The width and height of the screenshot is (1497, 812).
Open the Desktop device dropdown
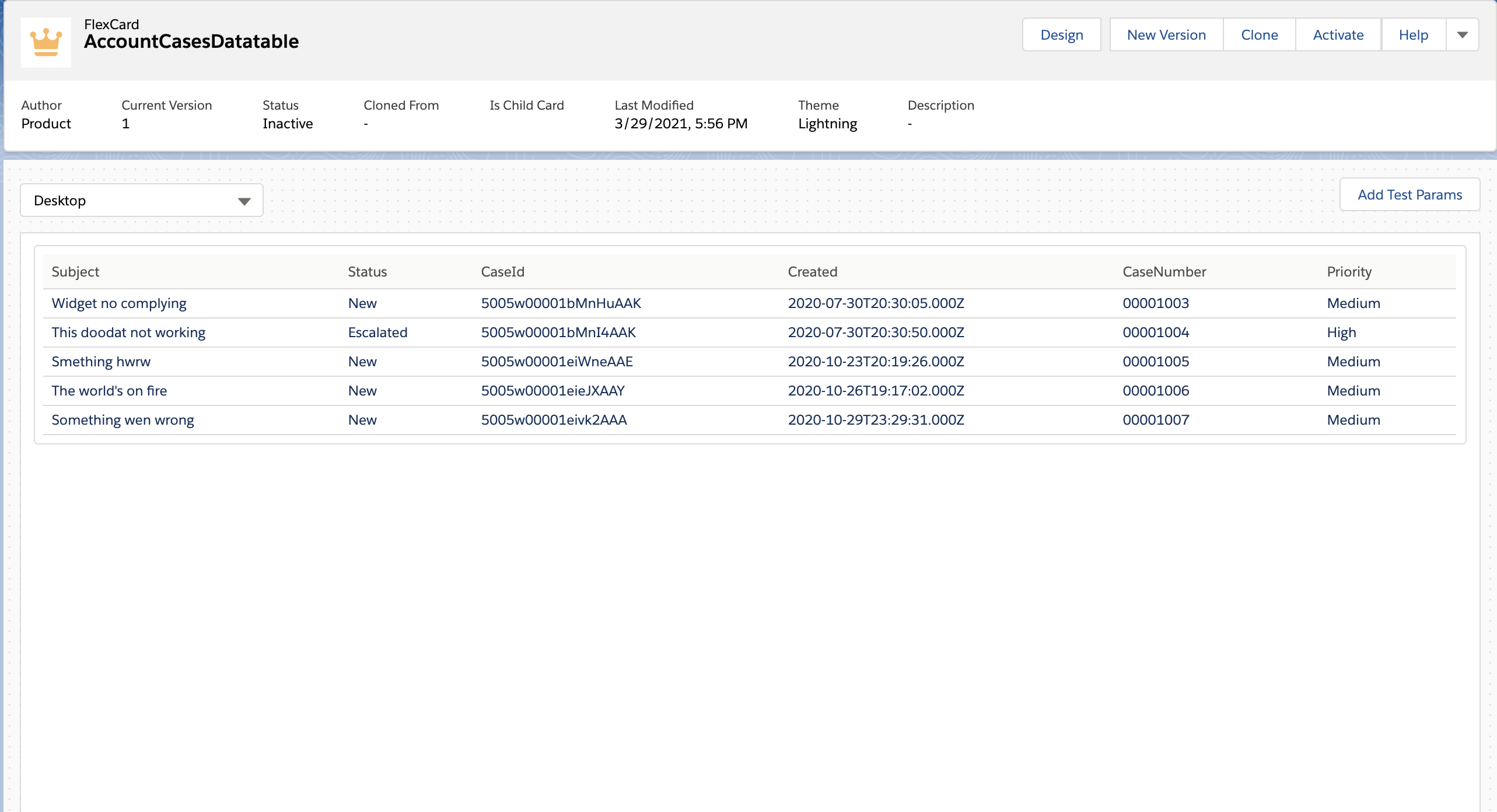click(x=142, y=201)
